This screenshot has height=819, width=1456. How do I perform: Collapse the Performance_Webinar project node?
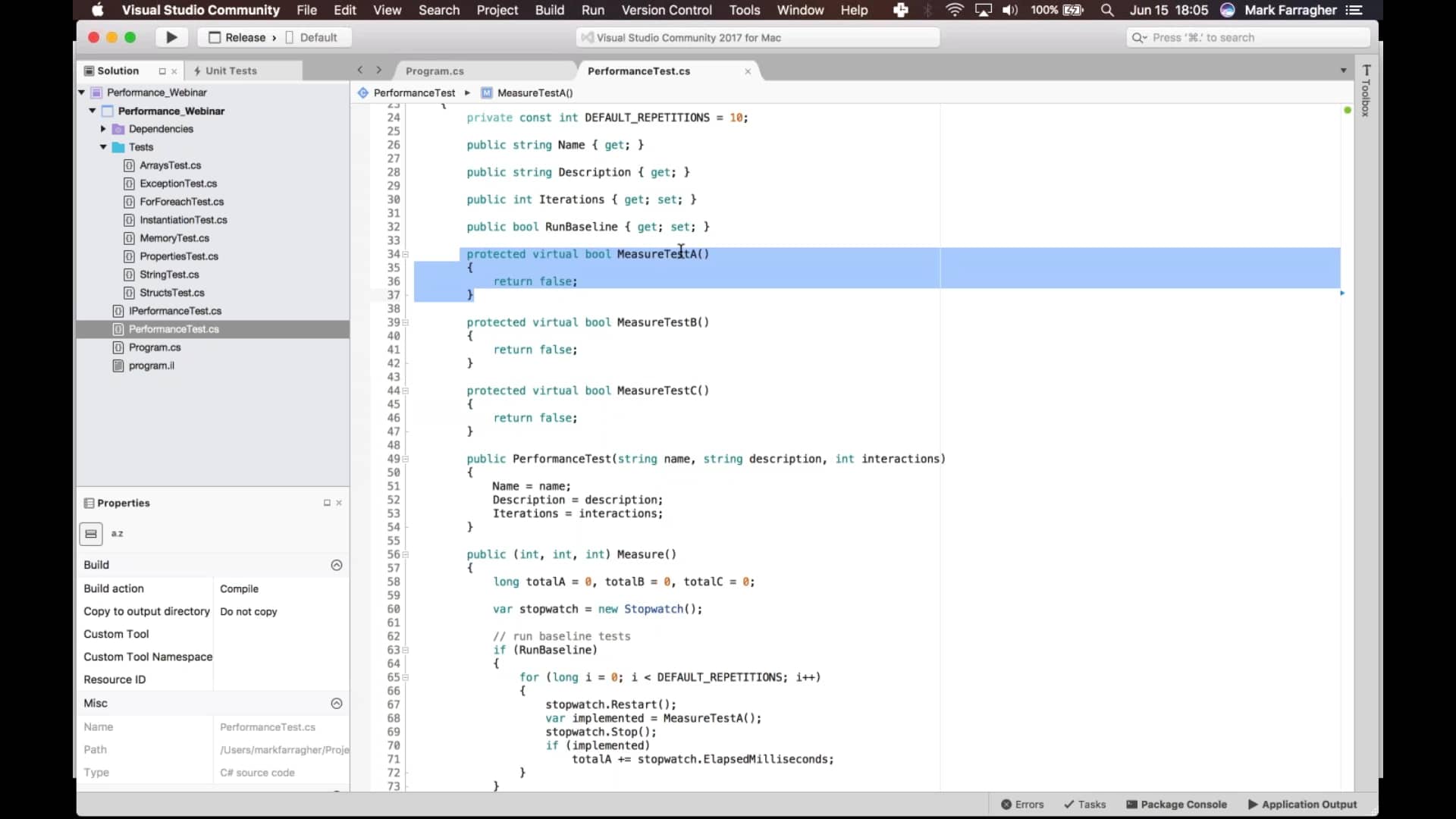(93, 111)
